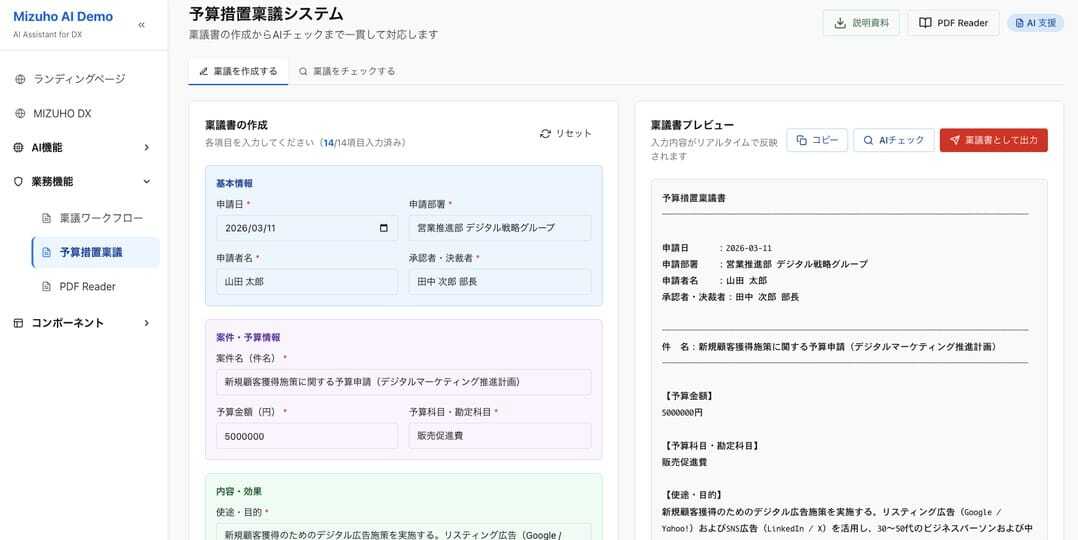
Task: Click the pencil icon on the 稟議を作成する tab
Action: point(204,71)
